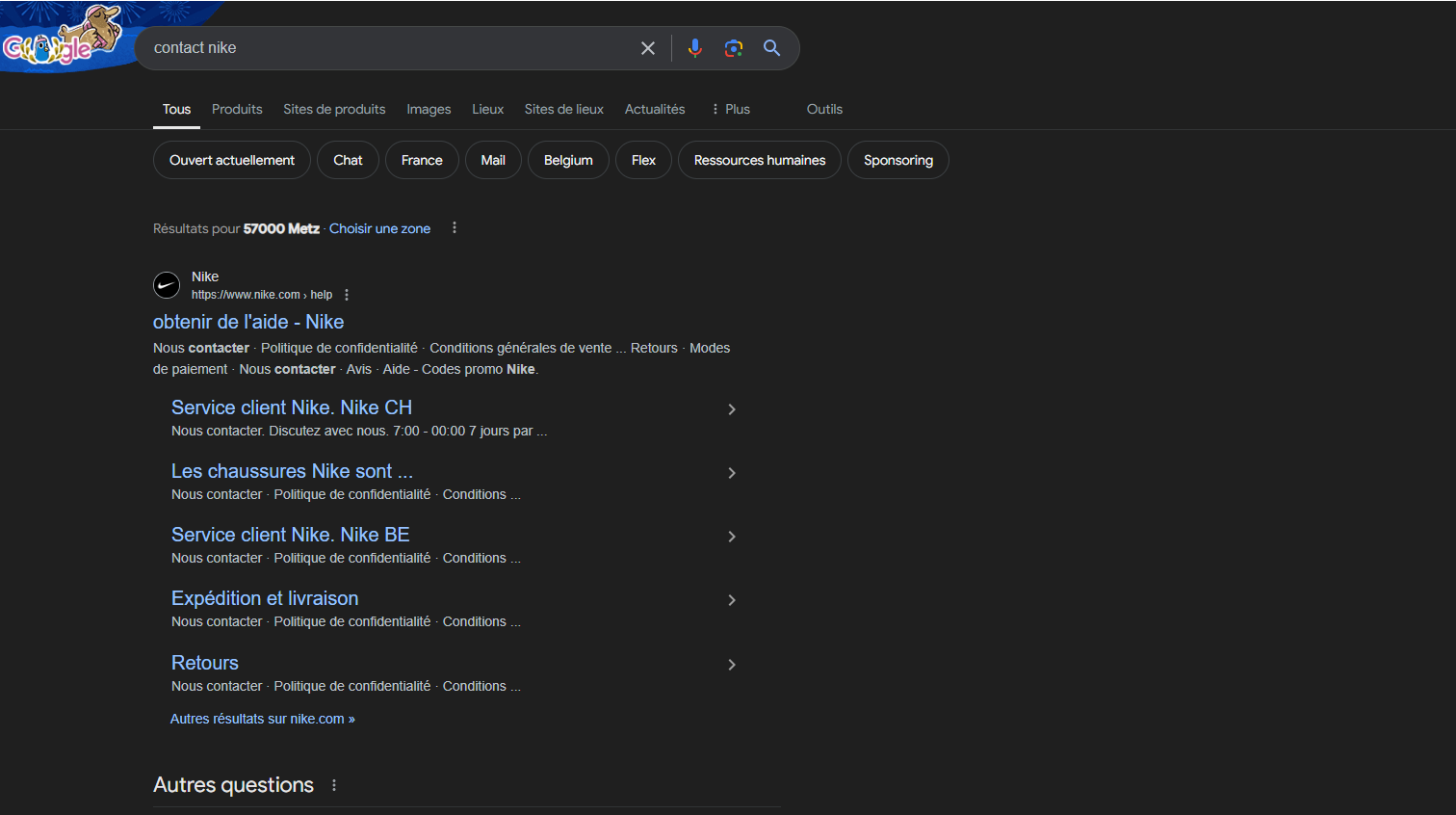This screenshot has width=1456, height=815.
Task: Open obtenir de l'aide - Nike result
Action: pyautogui.click(x=248, y=322)
